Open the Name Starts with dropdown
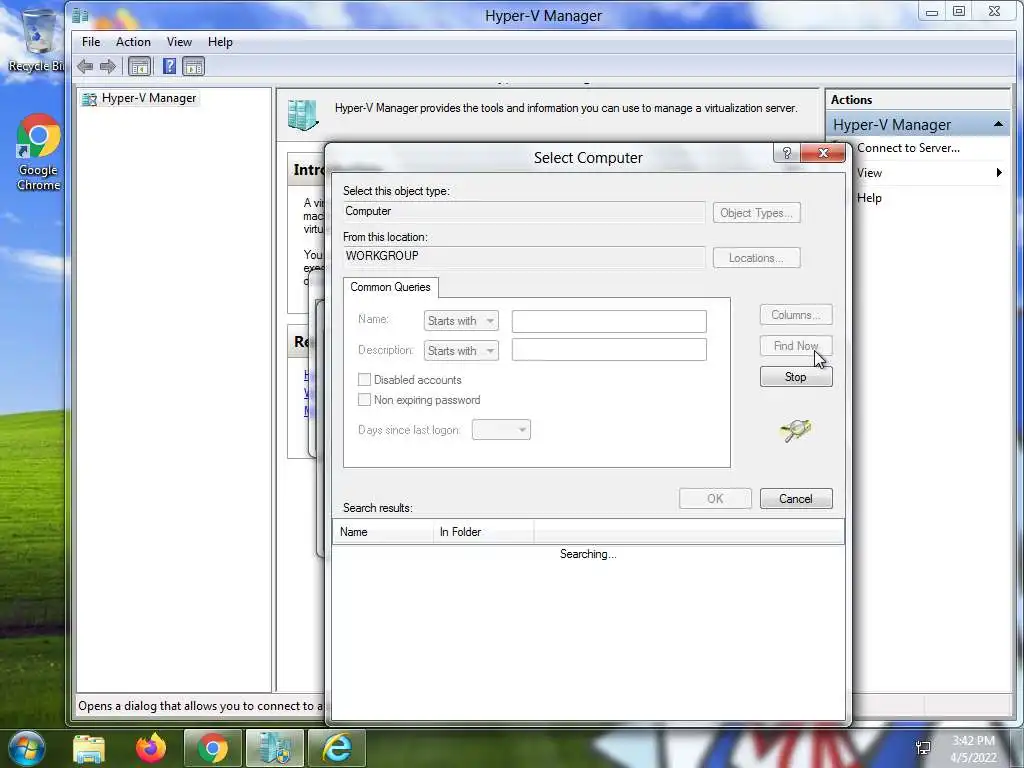This screenshot has width=1024, height=768. 461,321
